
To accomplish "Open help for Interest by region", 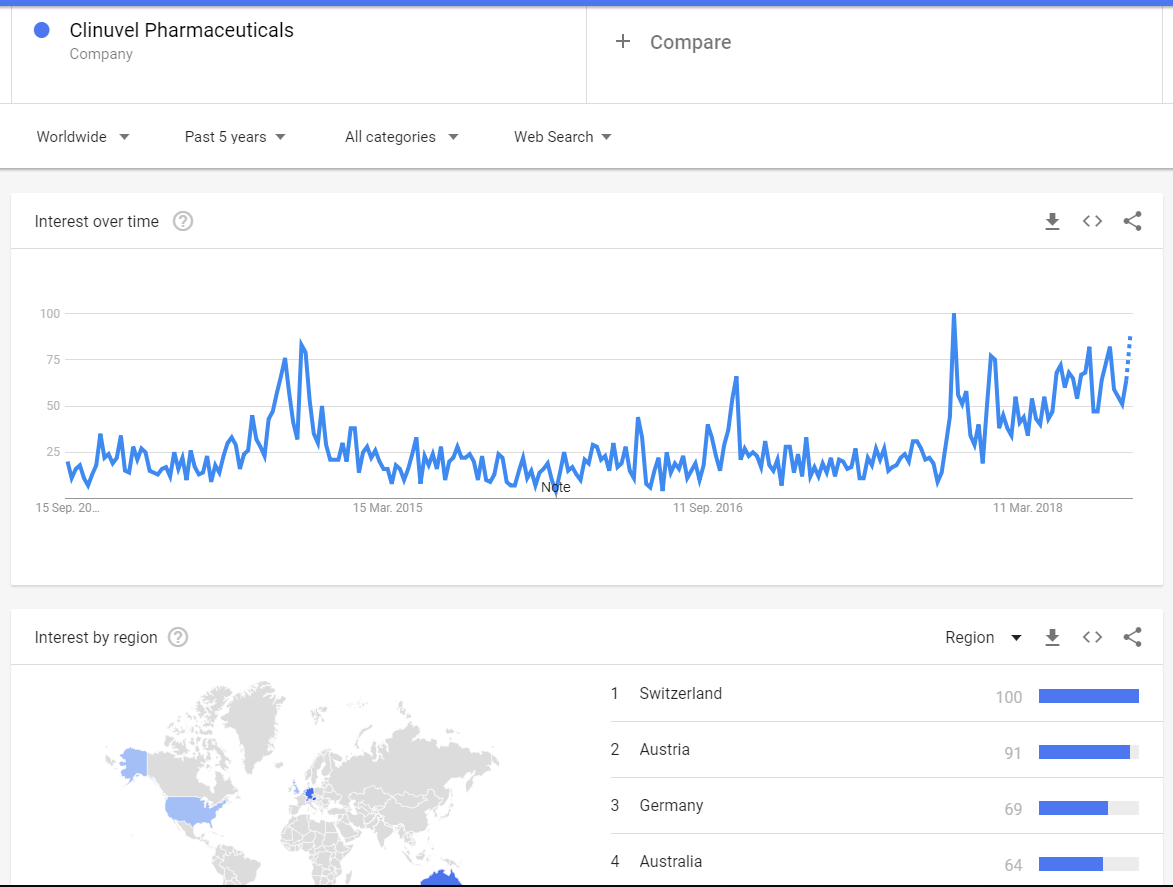I will pos(178,638).
